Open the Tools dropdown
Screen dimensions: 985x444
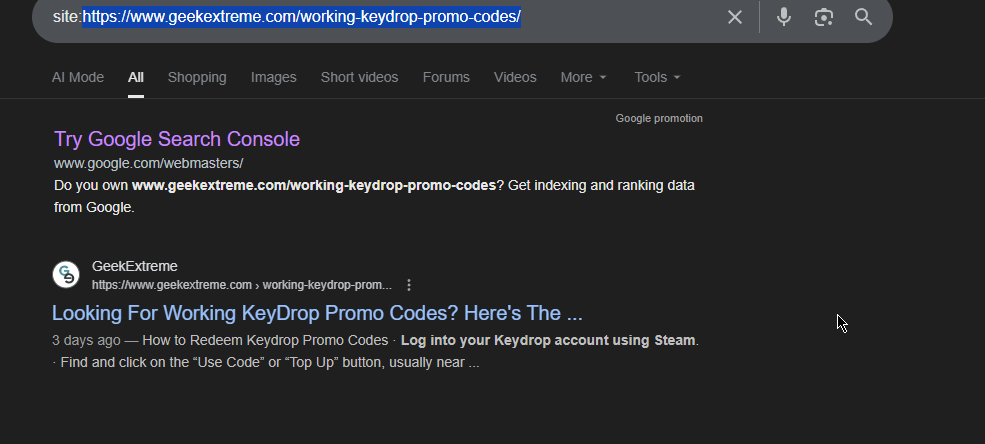point(657,77)
